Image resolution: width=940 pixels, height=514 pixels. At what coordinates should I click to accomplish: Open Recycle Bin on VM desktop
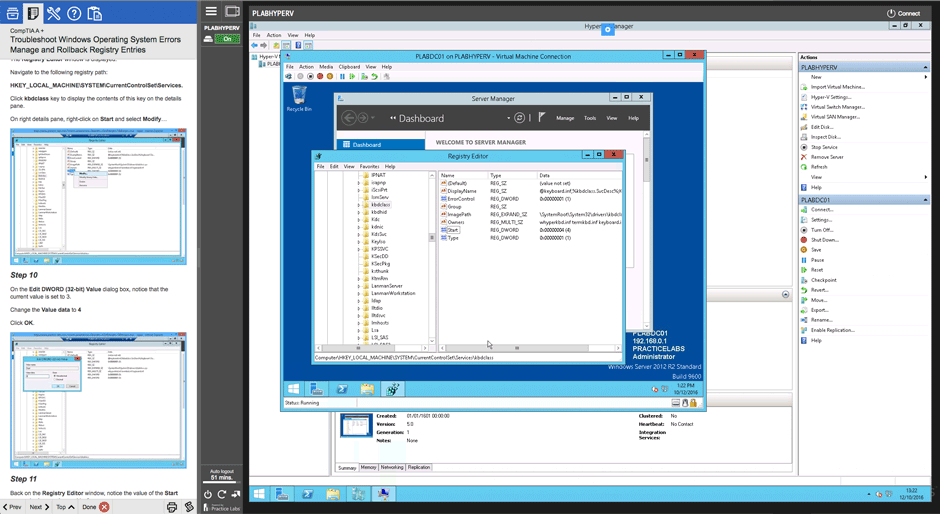click(299, 98)
